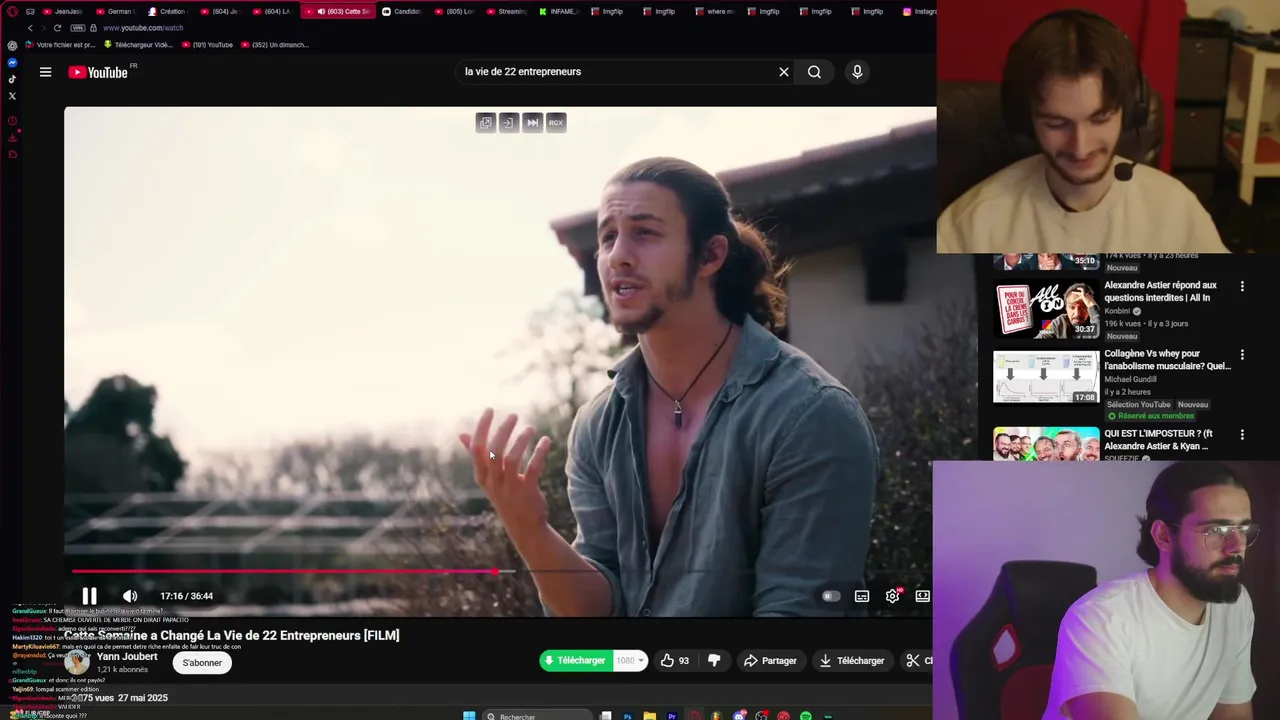This screenshot has width=1280, height=720.
Task: Open the Yann Joubert channel name
Action: [x=127, y=657]
